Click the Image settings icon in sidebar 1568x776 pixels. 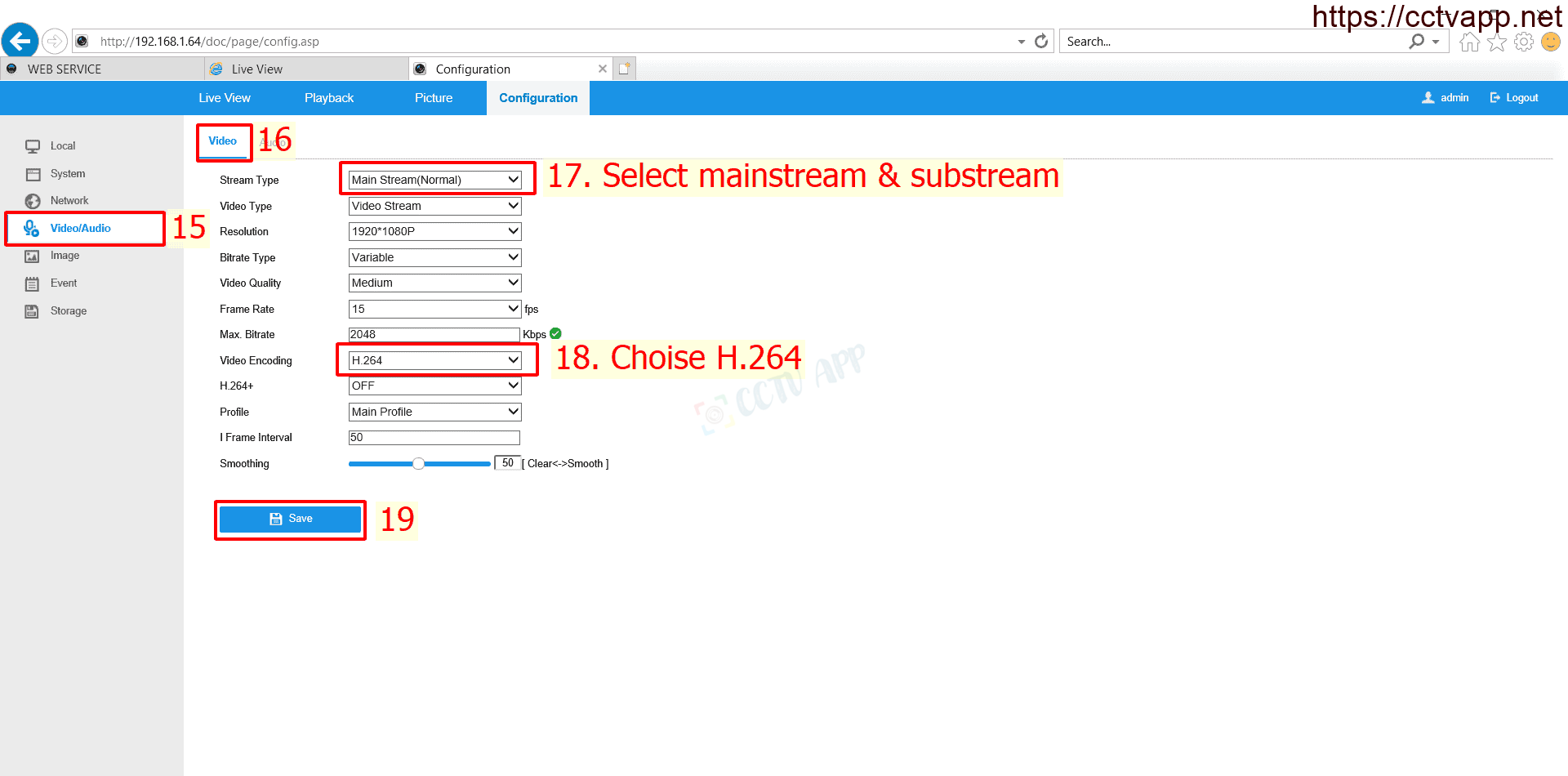click(x=32, y=256)
